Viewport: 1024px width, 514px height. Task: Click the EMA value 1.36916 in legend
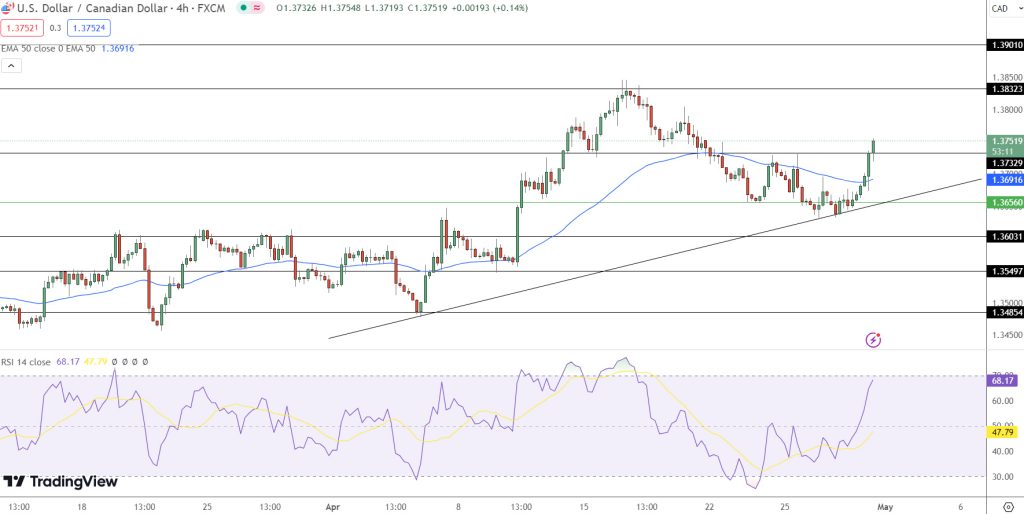[118, 48]
